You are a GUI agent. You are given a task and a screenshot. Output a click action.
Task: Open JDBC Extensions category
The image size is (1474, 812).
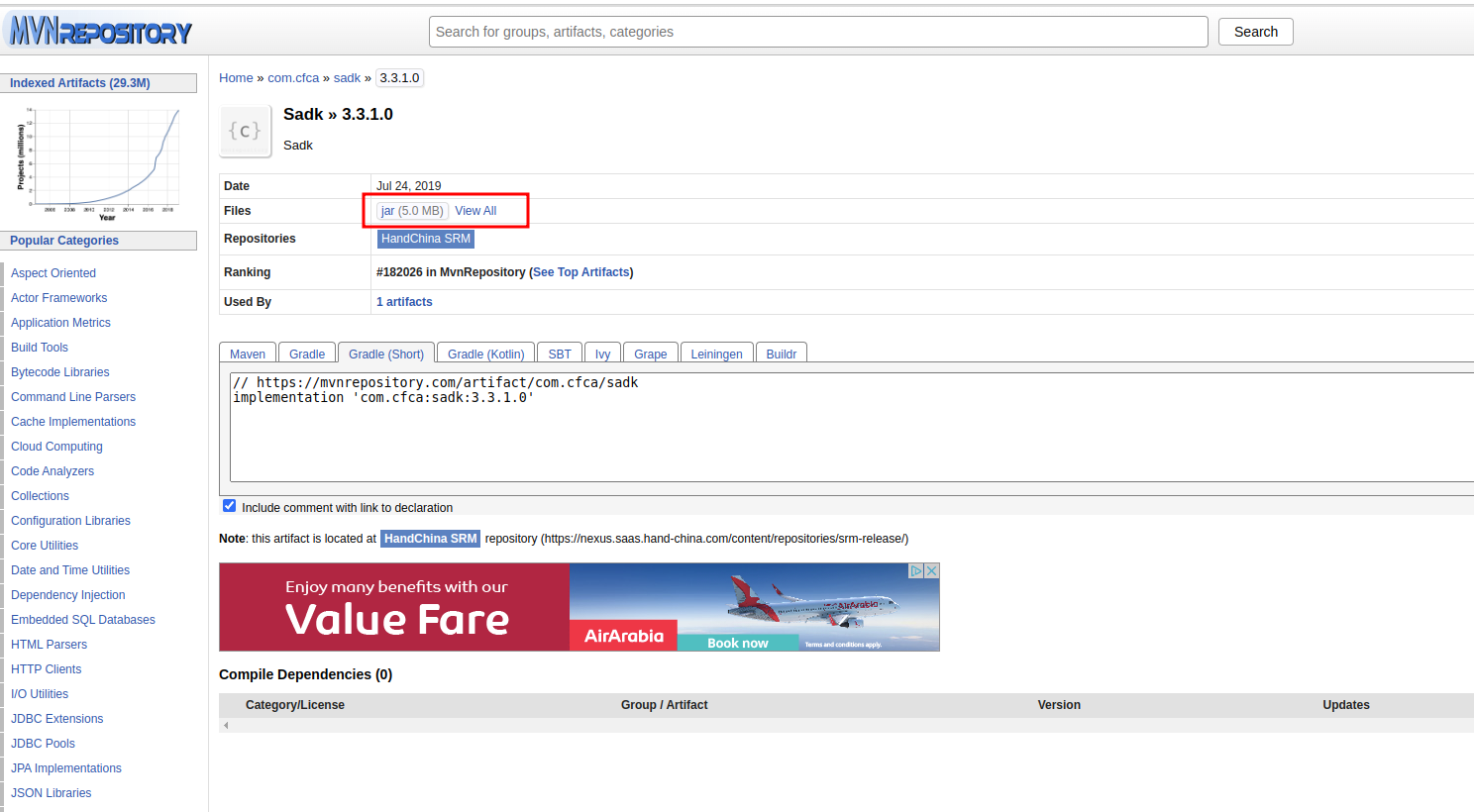tap(56, 719)
